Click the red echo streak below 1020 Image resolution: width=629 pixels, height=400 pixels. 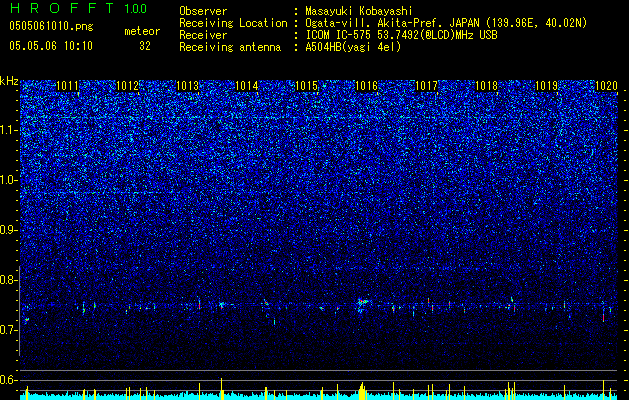(x=603, y=317)
